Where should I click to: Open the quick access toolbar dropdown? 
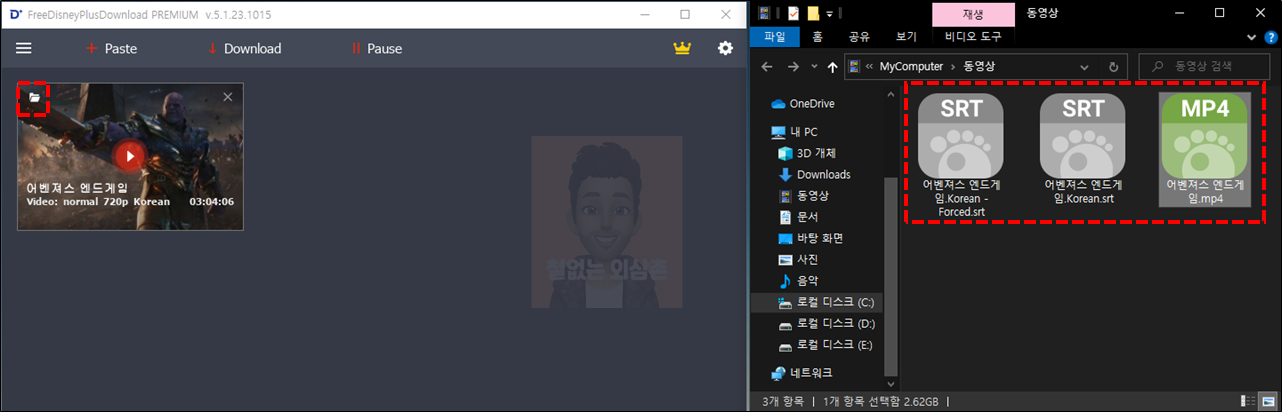[830, 14]
